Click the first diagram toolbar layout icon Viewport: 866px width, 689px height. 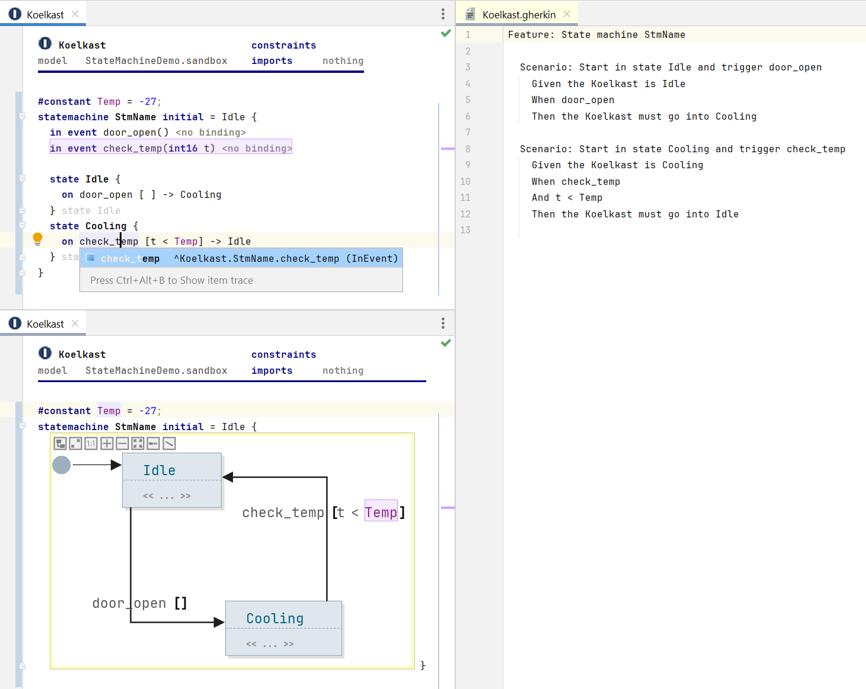click(60, 443)
